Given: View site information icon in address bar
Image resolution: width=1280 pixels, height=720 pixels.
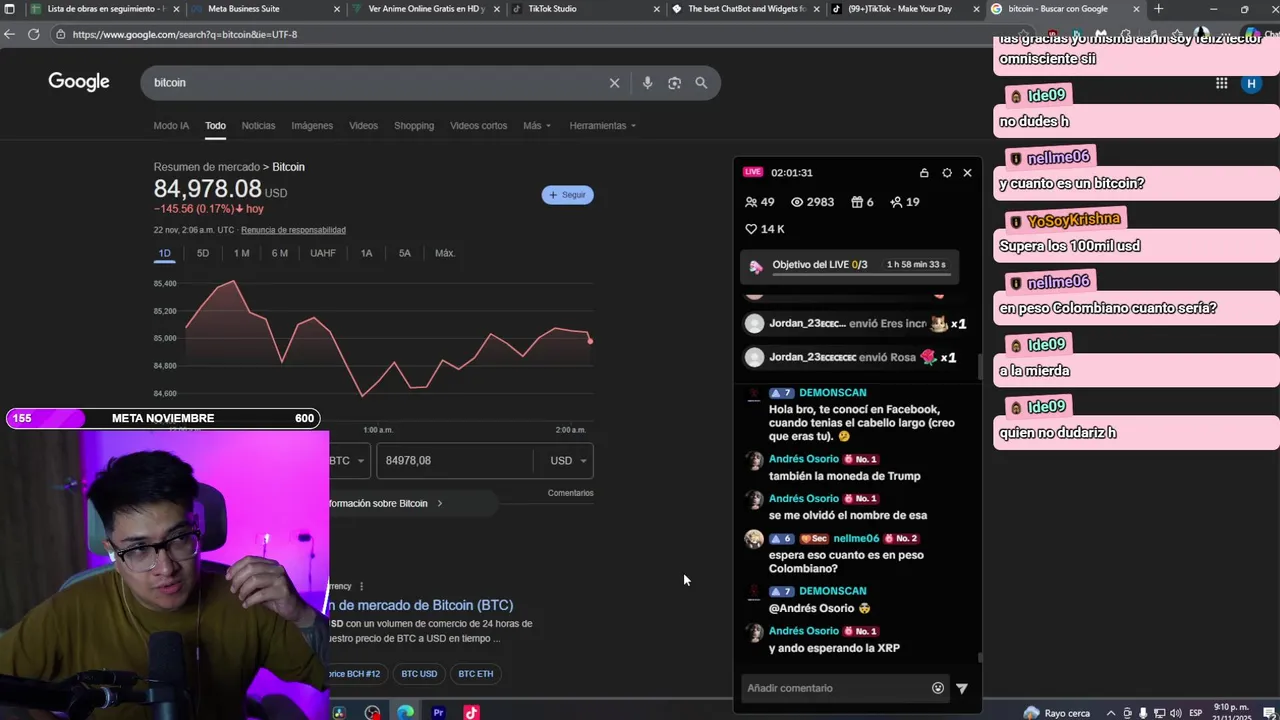Looking at the screenshot, I should (60, 34).
